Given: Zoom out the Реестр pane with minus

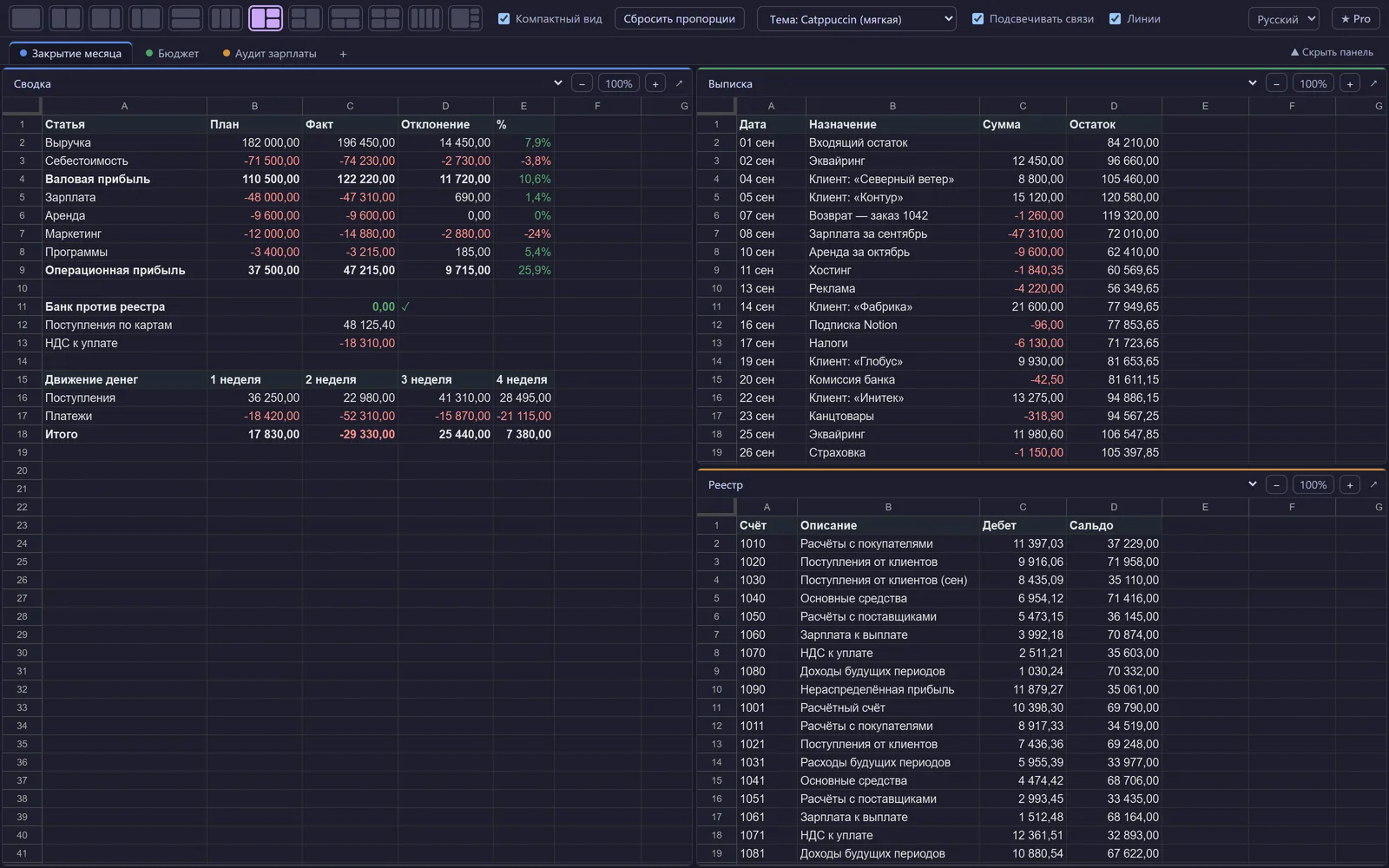Looking at the screenshot, I should (x=1276, y=484).
